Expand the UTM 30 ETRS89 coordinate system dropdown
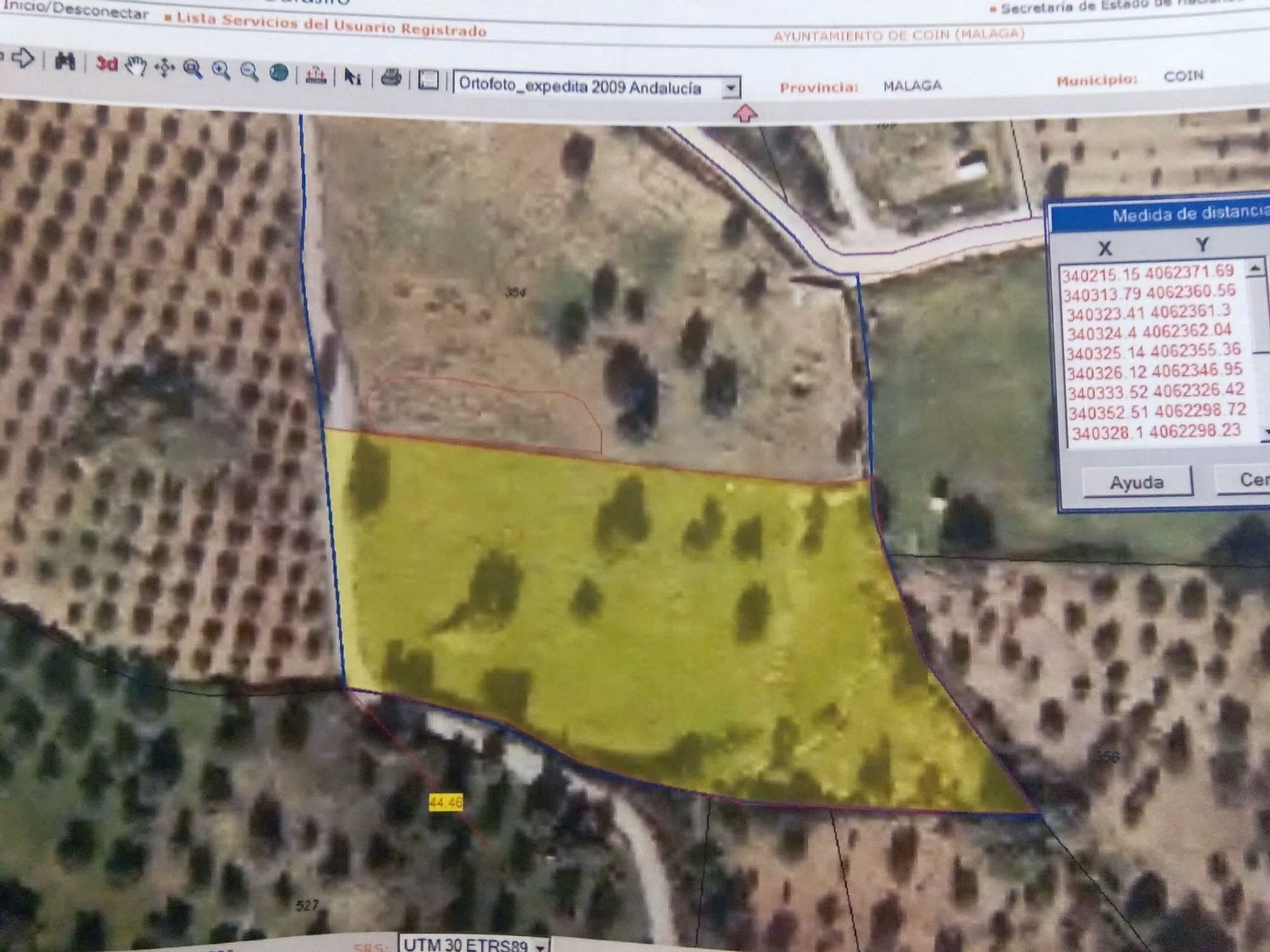The height and width of the screenshot is (952, 1270). (540, 947)
